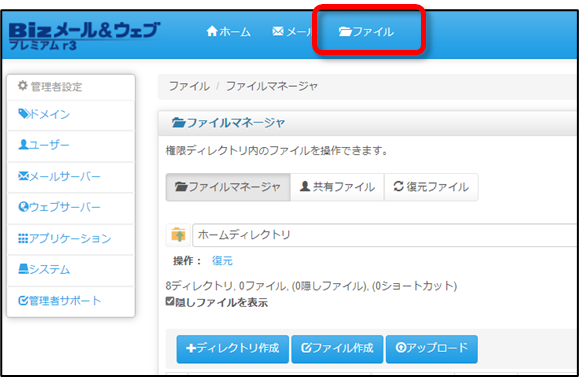
Task: Select the ユーザー person icon
Action: [x=23, y=144]
